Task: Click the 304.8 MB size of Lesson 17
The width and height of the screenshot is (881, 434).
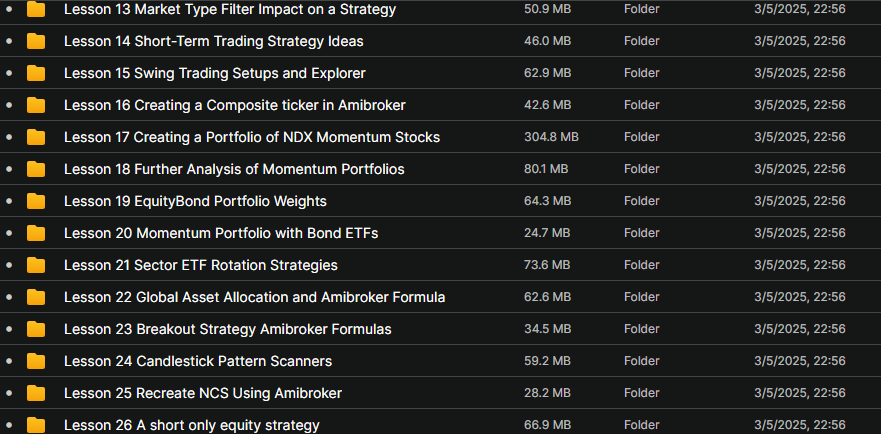Action: tap(551, 137)
